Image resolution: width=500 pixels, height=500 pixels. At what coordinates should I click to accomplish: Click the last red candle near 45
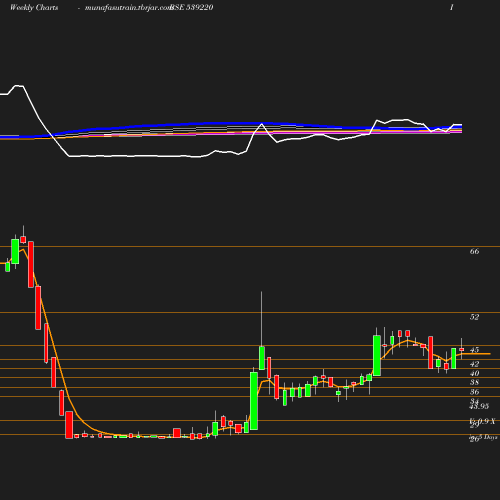[462, 349]
